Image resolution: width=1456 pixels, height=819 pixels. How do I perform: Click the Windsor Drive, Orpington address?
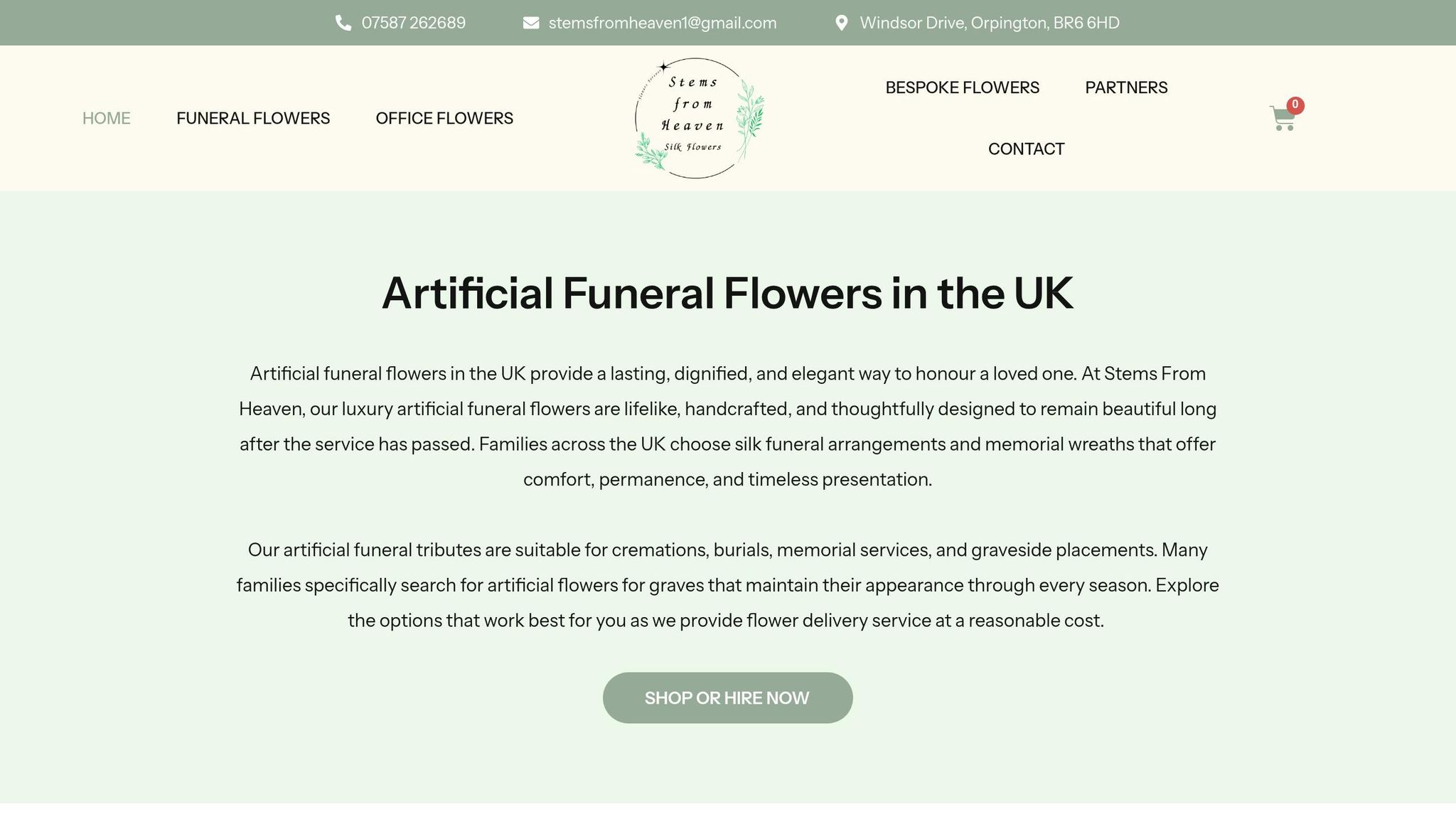point(989,23)
